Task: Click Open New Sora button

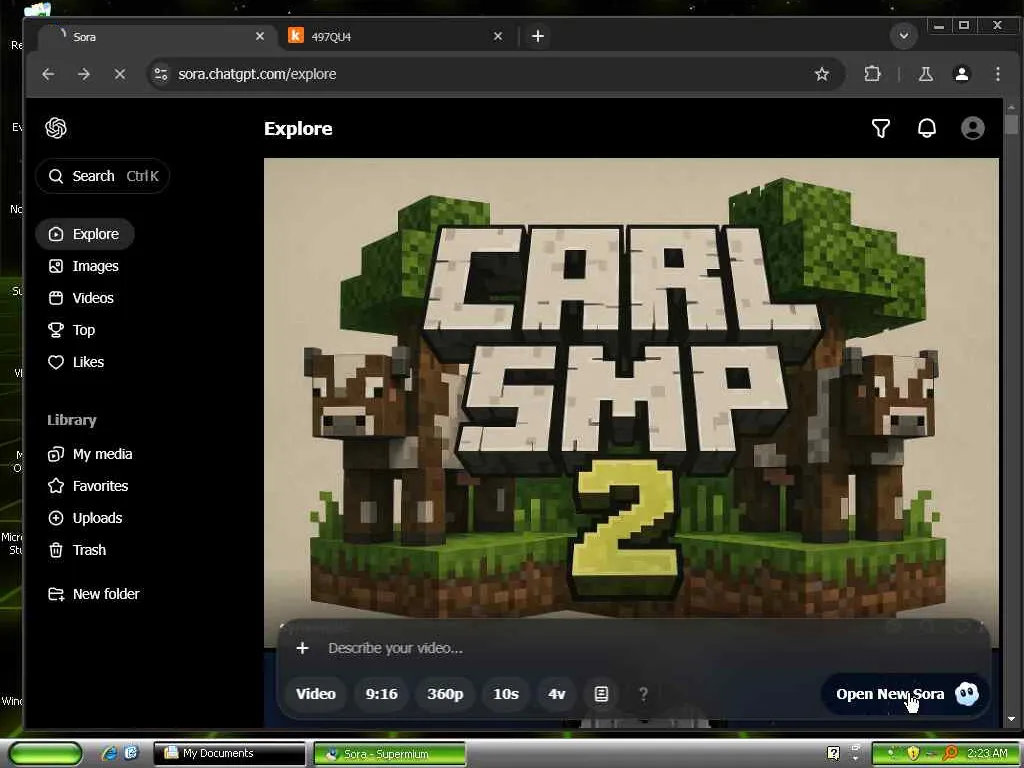Action: (905, 694)
